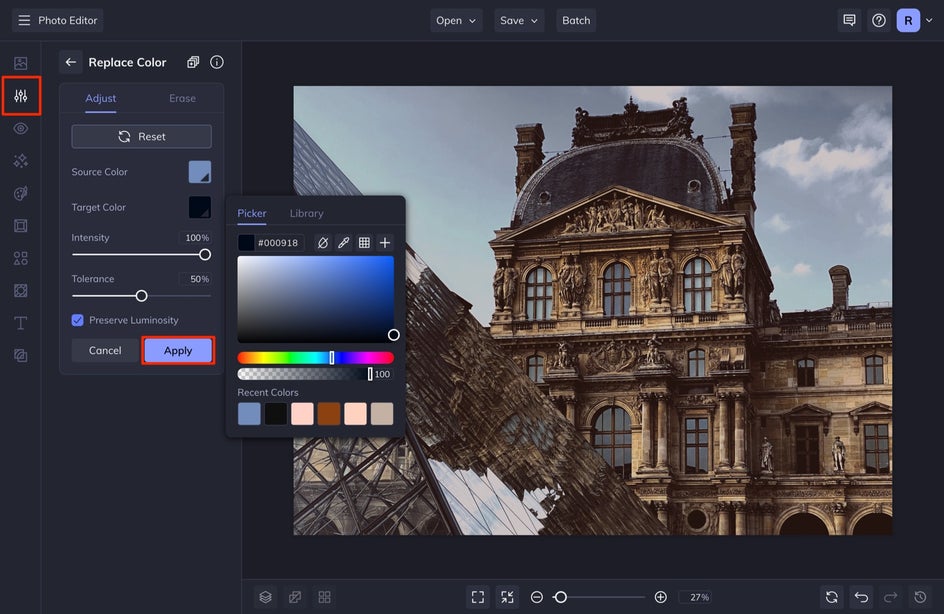Screen dimensions: 944x614
Task: Open the grid view icon in bottom bar
Action: [324, 597]
